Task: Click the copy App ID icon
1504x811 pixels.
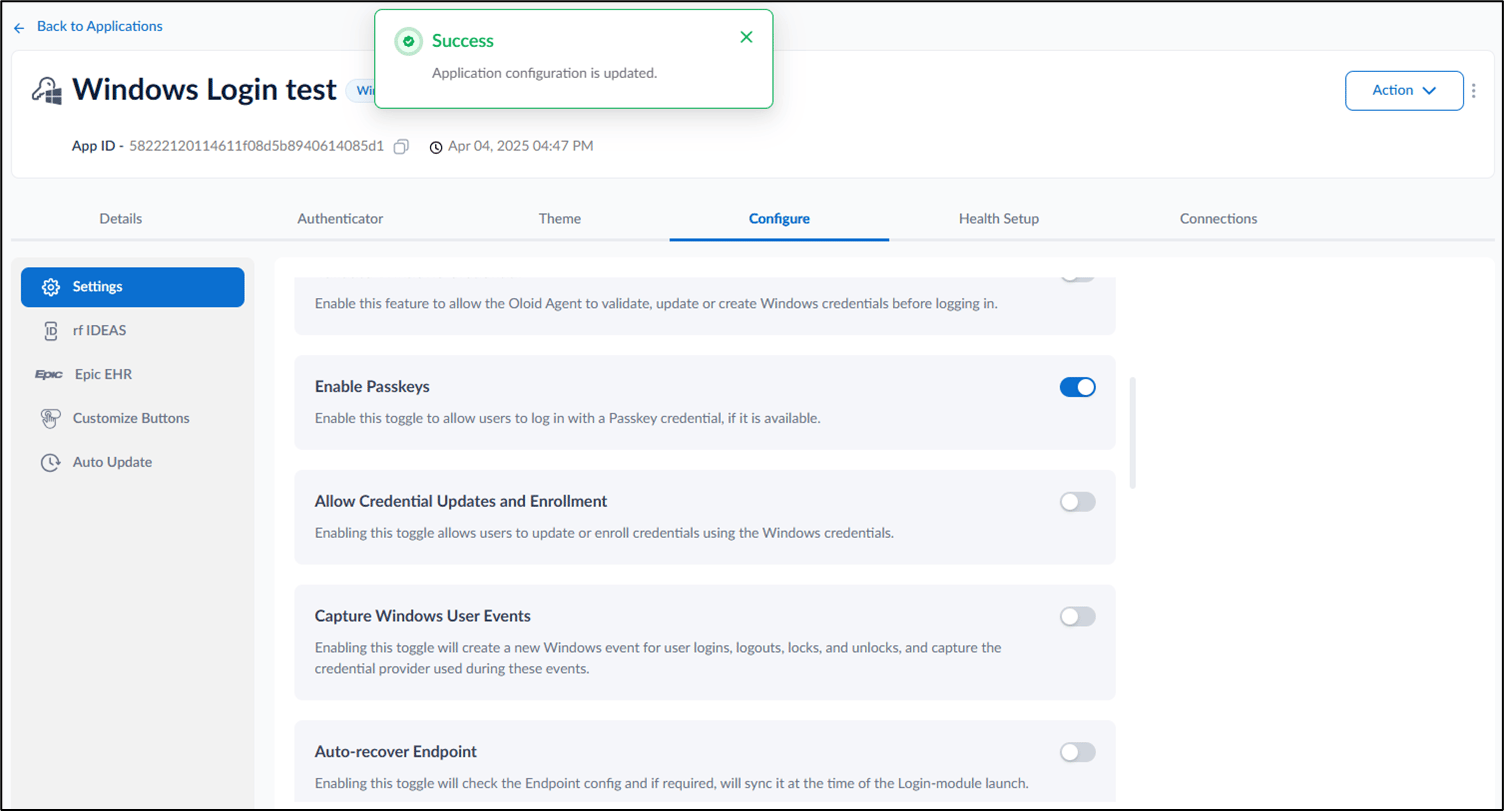Action: click(401, 146)
